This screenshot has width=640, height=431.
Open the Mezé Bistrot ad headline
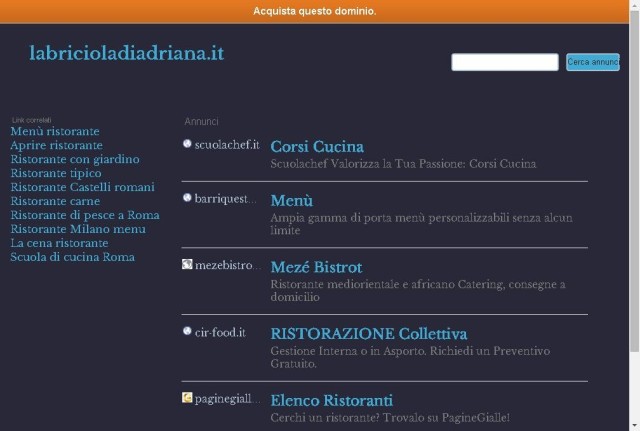(316, 267)
